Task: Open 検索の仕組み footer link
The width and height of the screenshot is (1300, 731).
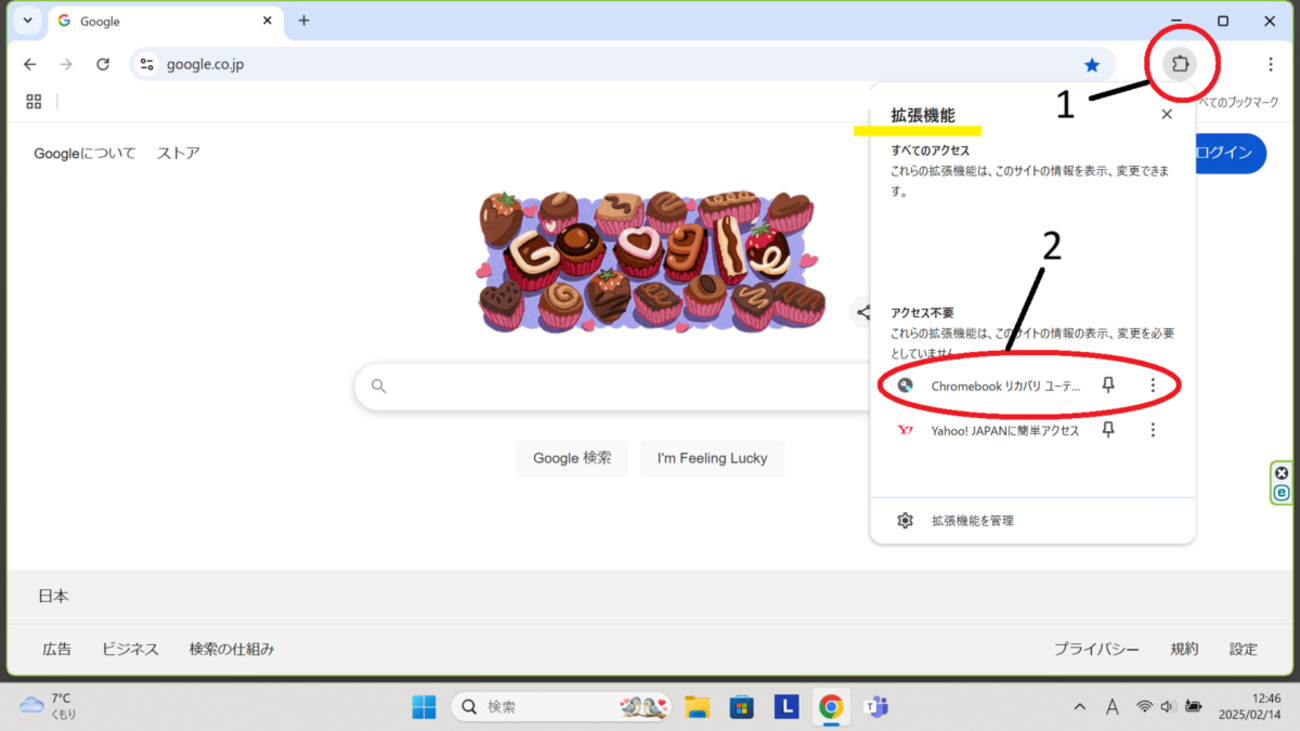Action: tap(232, 649)
